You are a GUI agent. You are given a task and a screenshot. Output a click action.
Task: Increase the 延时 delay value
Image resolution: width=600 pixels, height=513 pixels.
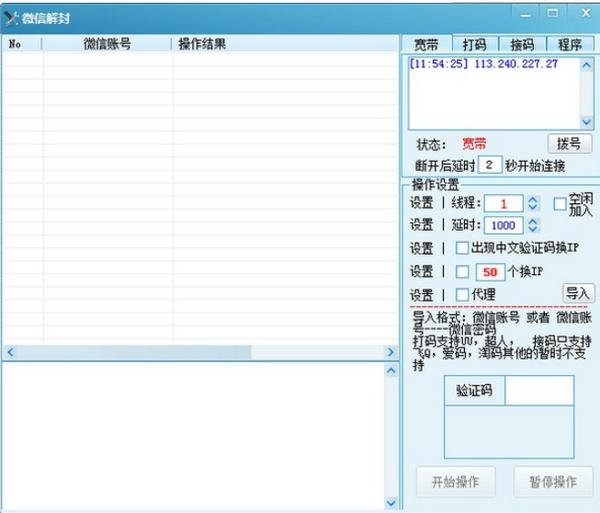533,221
